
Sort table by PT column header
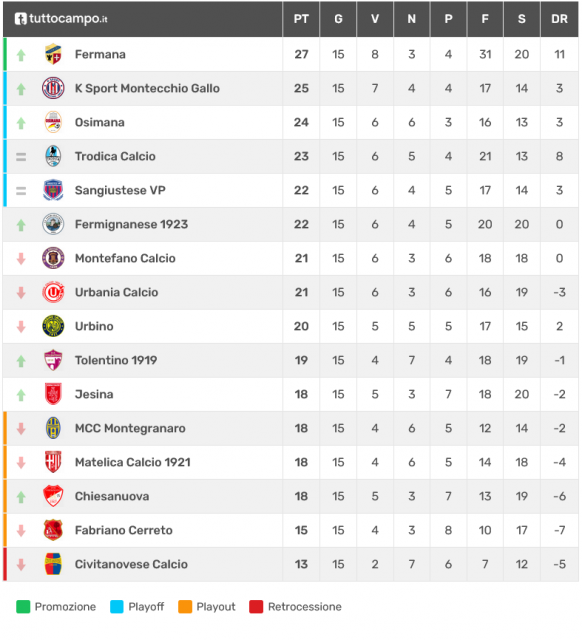tap(301, 19)
